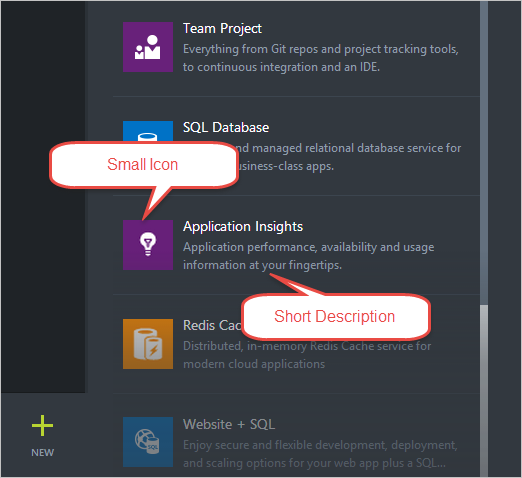522x478 pixels.
Task: Click 'and scaling options for your web app' line
Action: (x=314, y=463)
